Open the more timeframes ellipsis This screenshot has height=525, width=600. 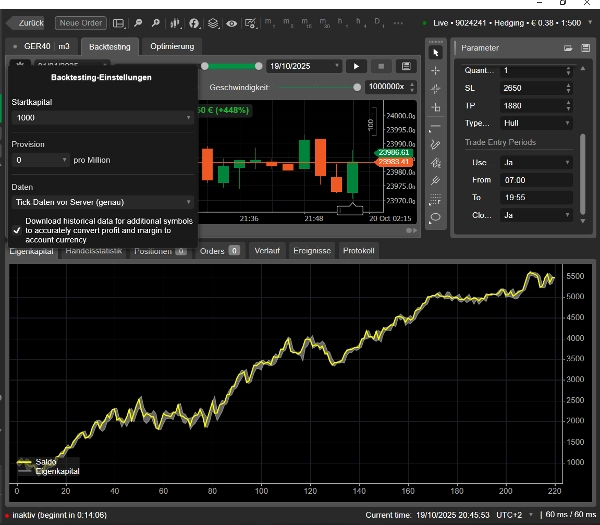(x=398, y=23)
